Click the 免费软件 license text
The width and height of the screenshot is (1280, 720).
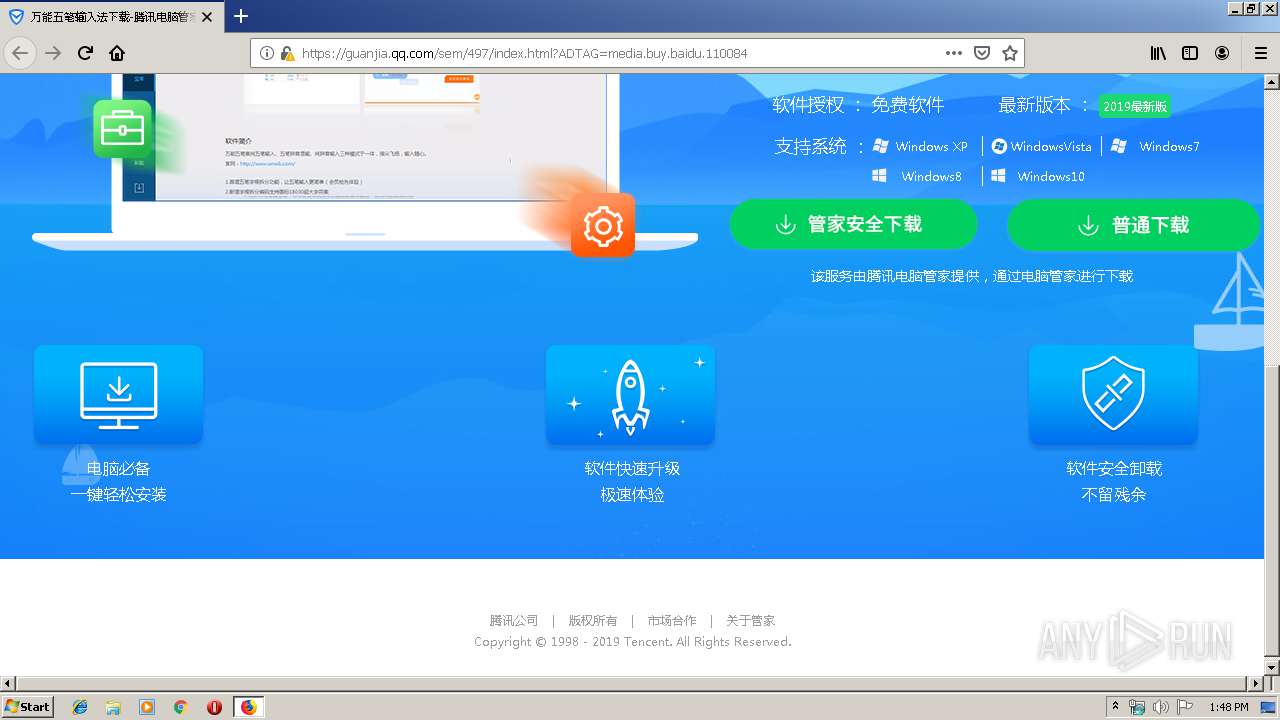(x=907, y=105)
